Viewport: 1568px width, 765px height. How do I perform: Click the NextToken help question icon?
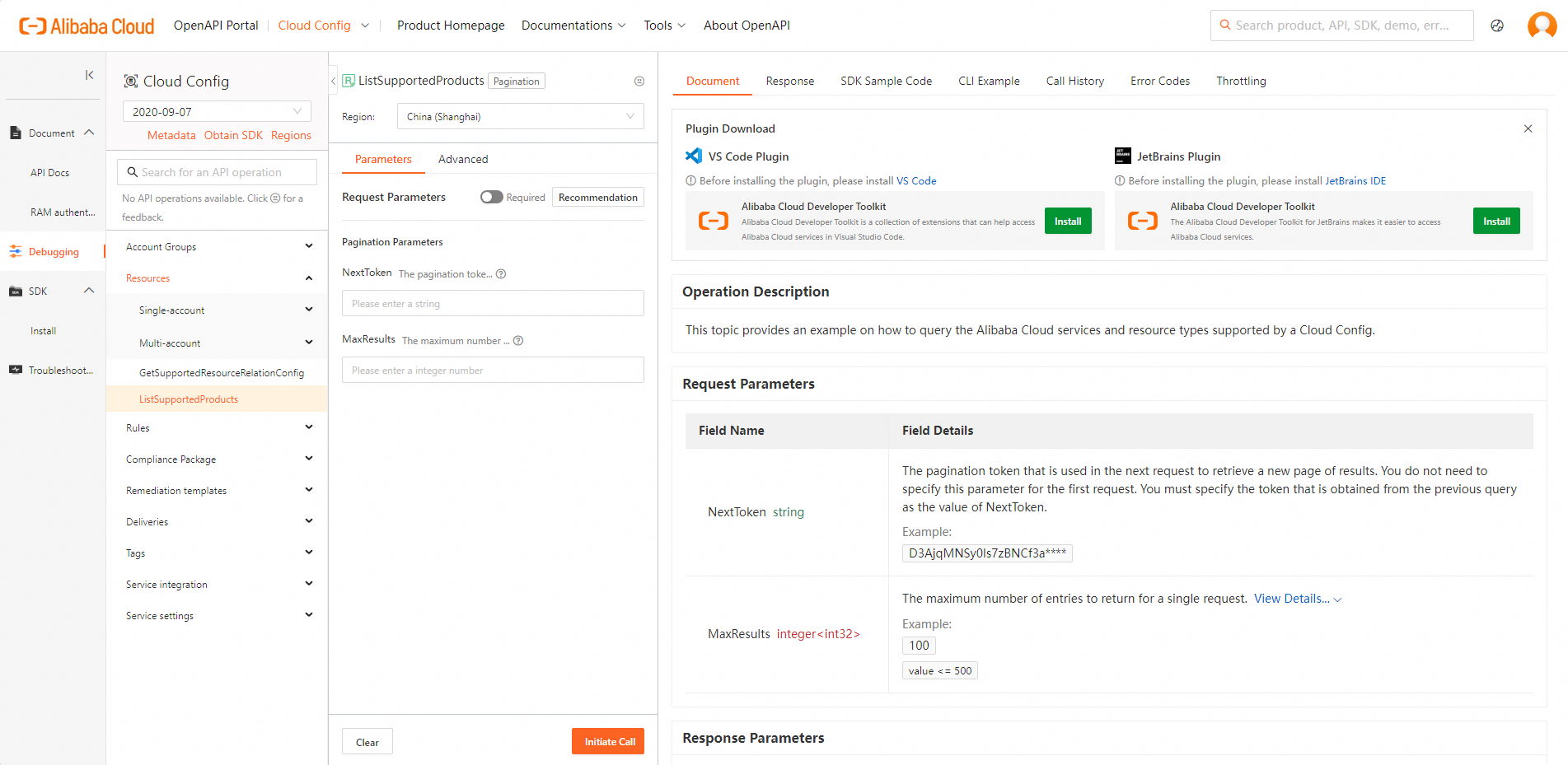tap(501, 274)
